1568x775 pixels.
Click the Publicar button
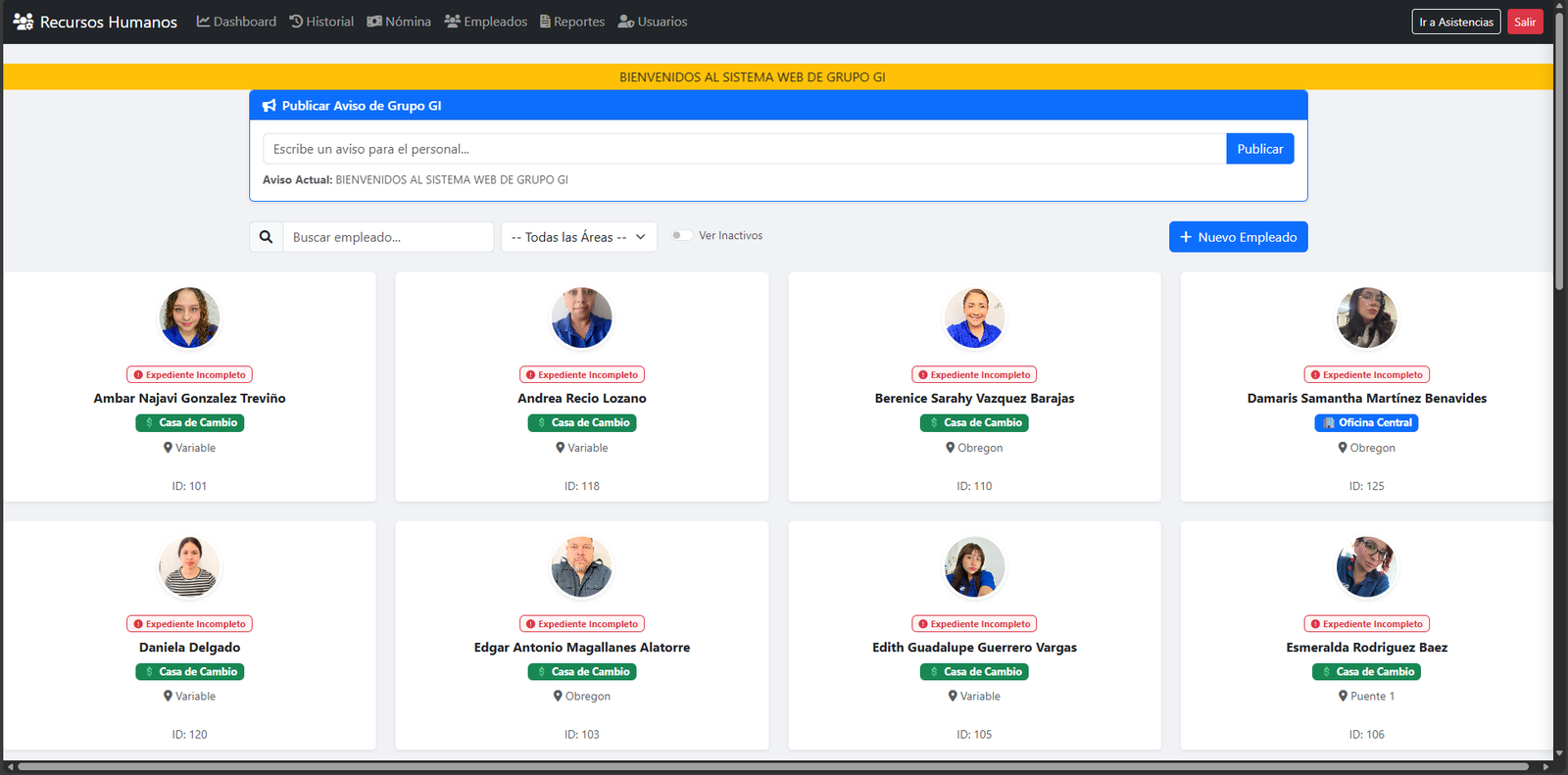click(x=1260, y=149)
